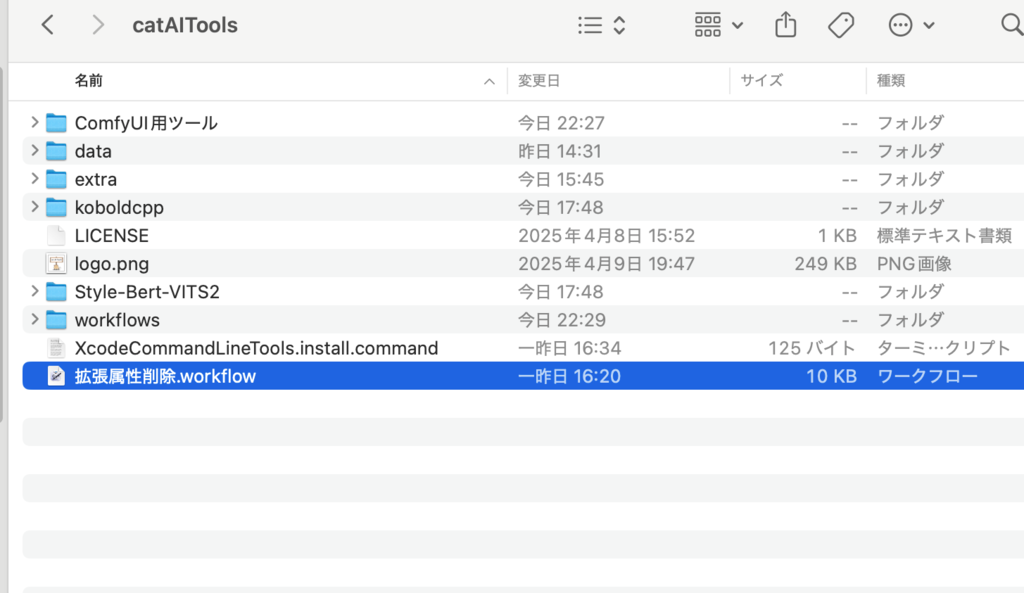Click the 125 バイト size value

(812, 348)
